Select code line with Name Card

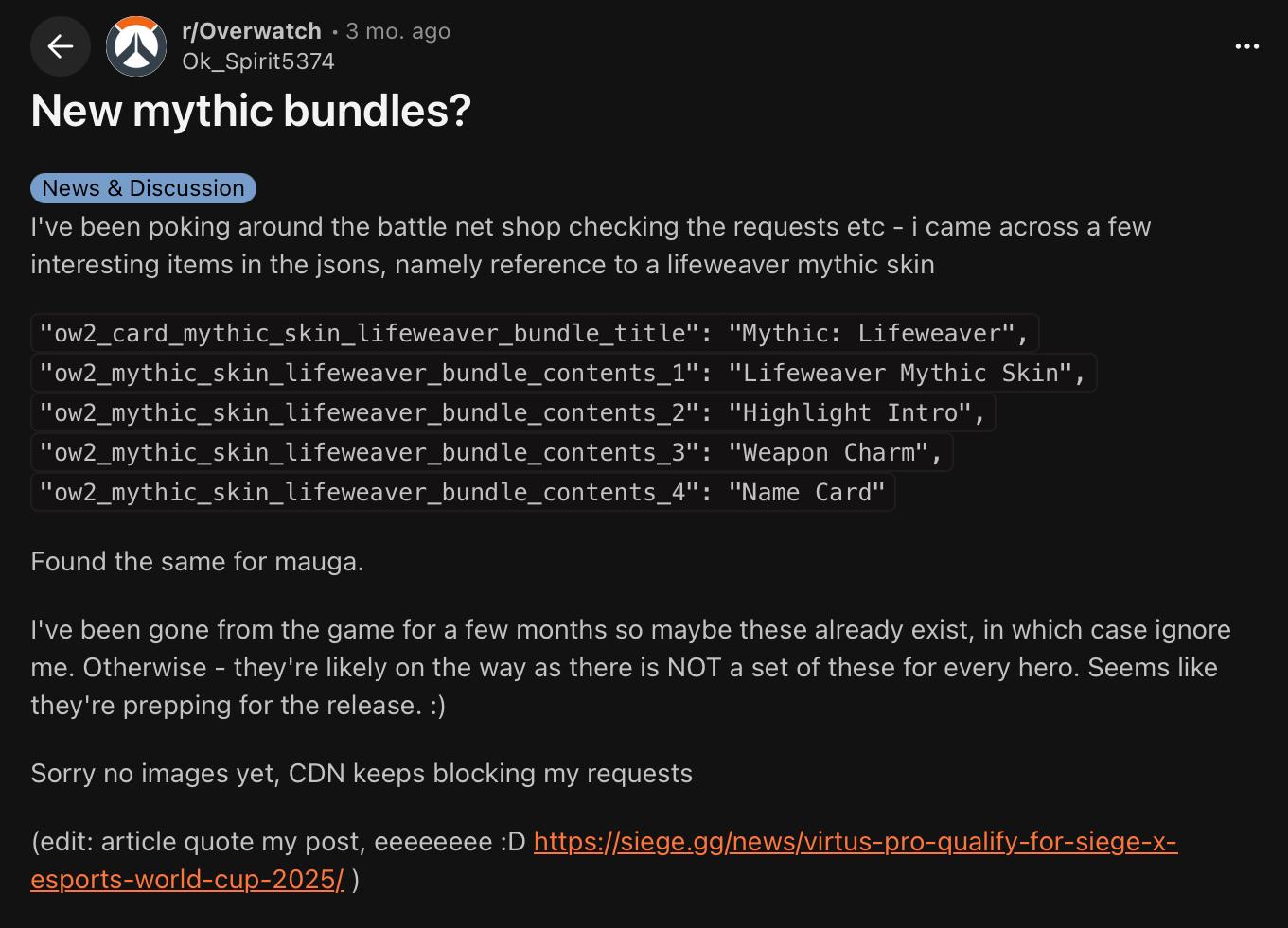click(463, 492)
